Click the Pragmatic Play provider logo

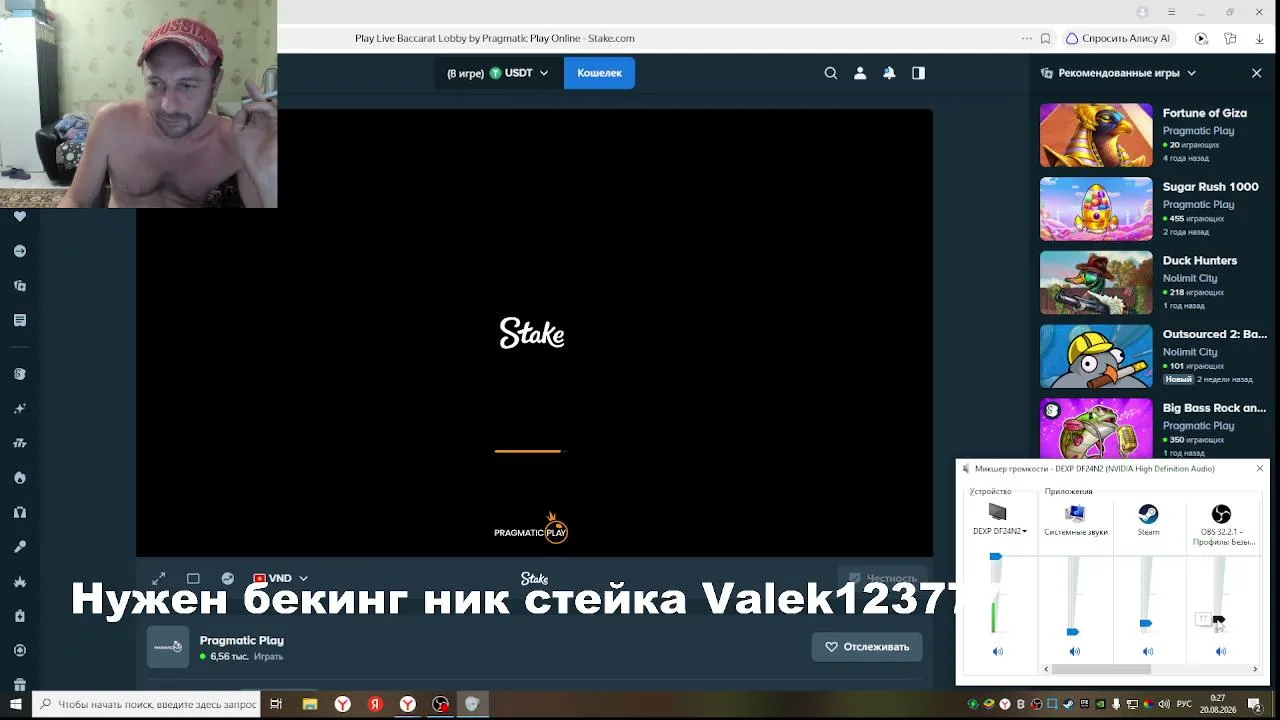click(168, 647)
